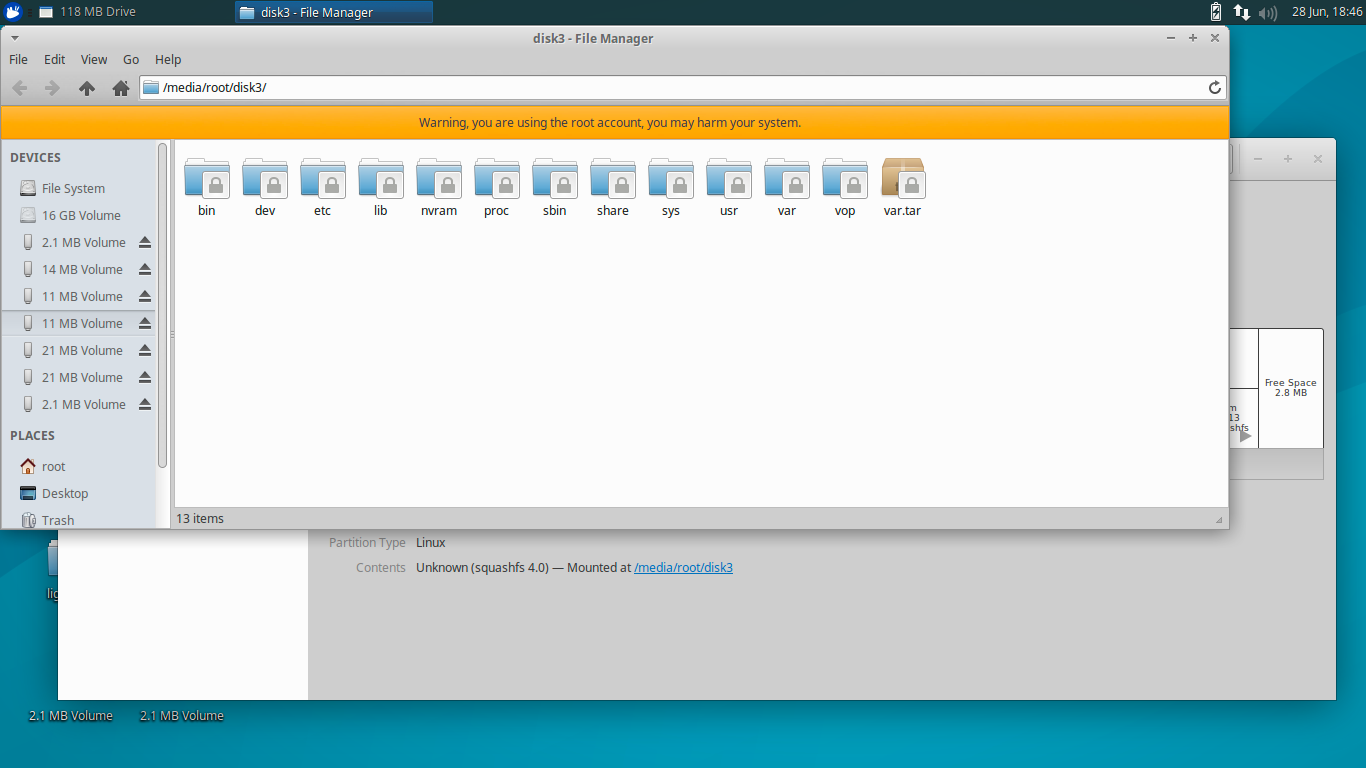
Task: Open the Go menu
Action: pos(131,60)
